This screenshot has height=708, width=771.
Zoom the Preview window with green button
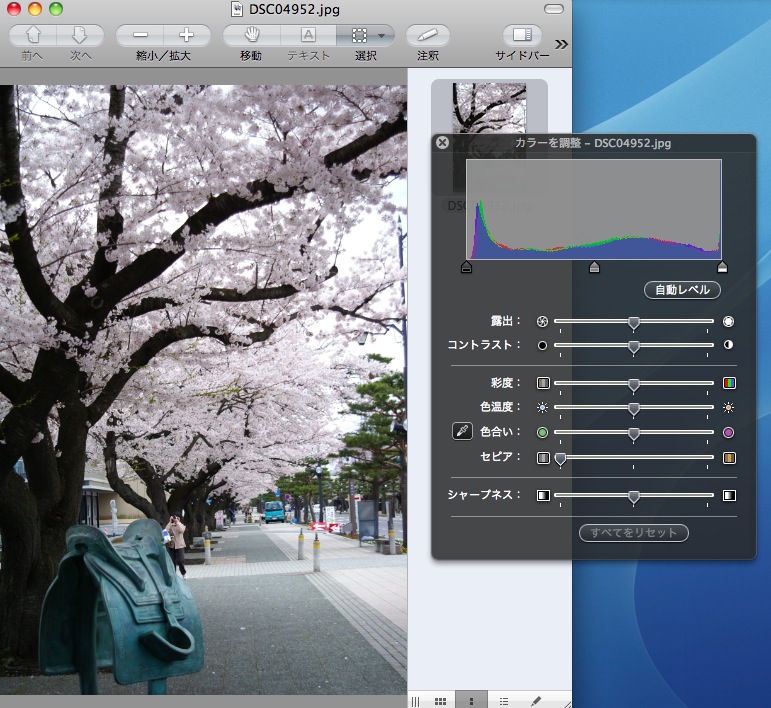[x=56, y=9]
